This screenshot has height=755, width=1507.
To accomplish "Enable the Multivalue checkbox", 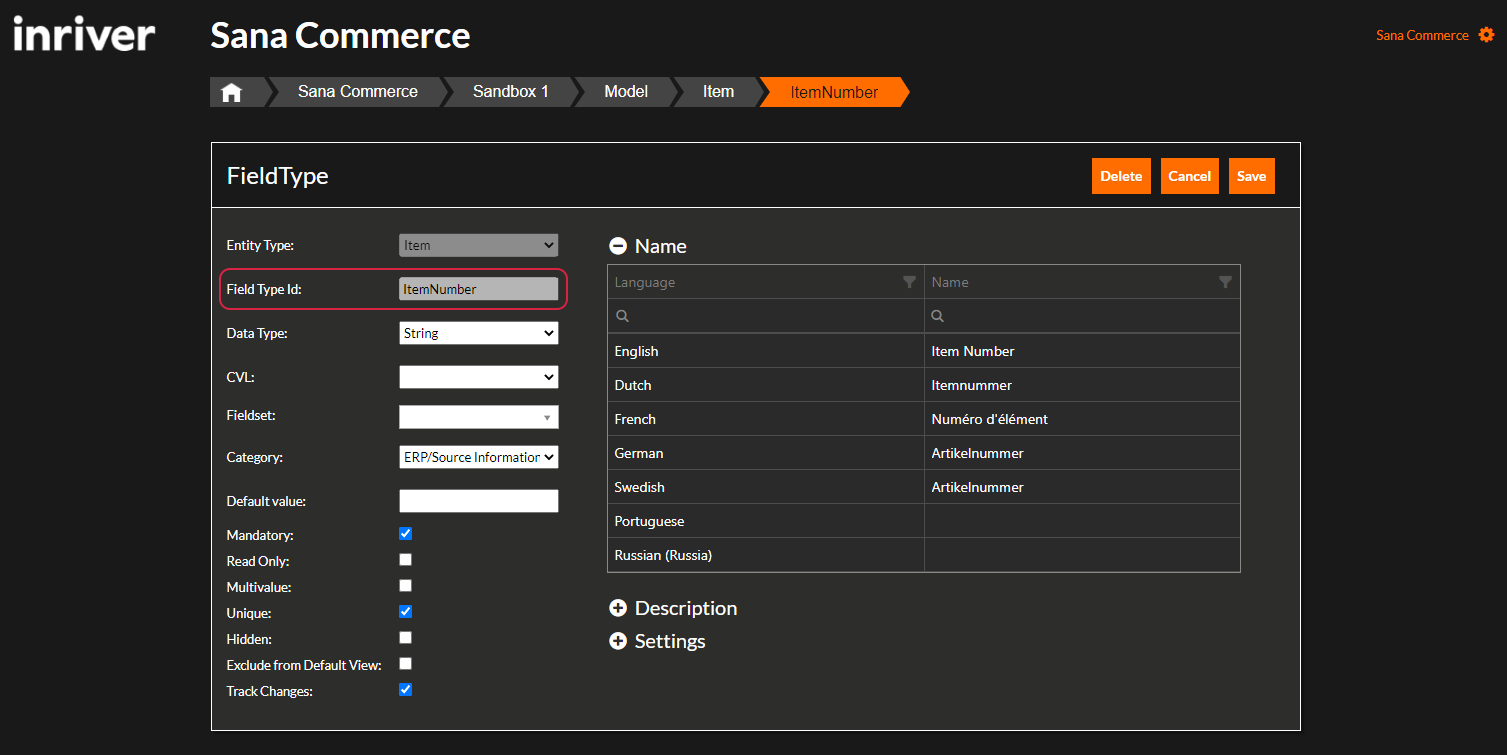I will 405,586.
